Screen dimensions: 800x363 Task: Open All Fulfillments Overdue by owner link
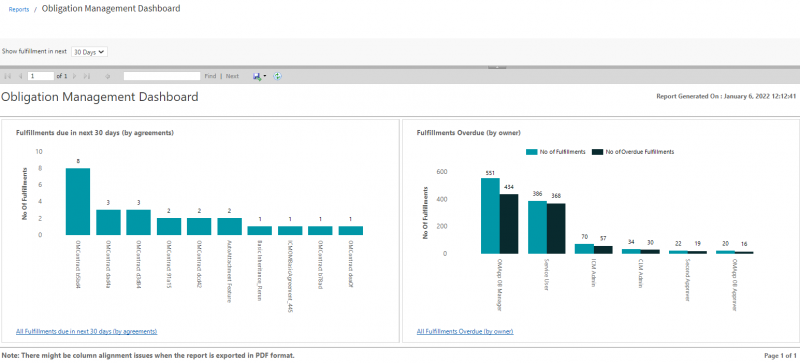[465, 331]
